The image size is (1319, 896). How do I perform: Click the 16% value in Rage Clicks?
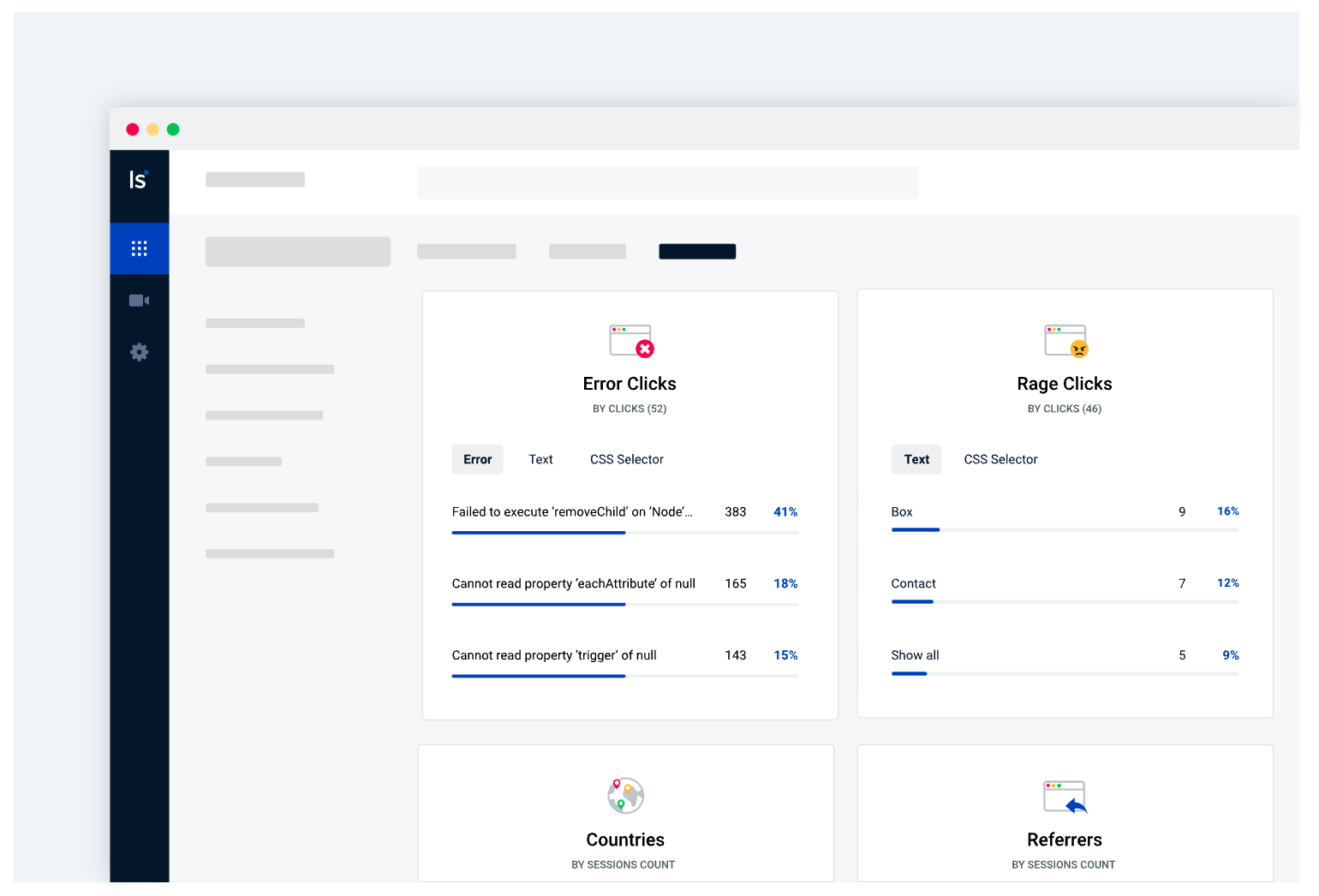tap(1228, 511)
